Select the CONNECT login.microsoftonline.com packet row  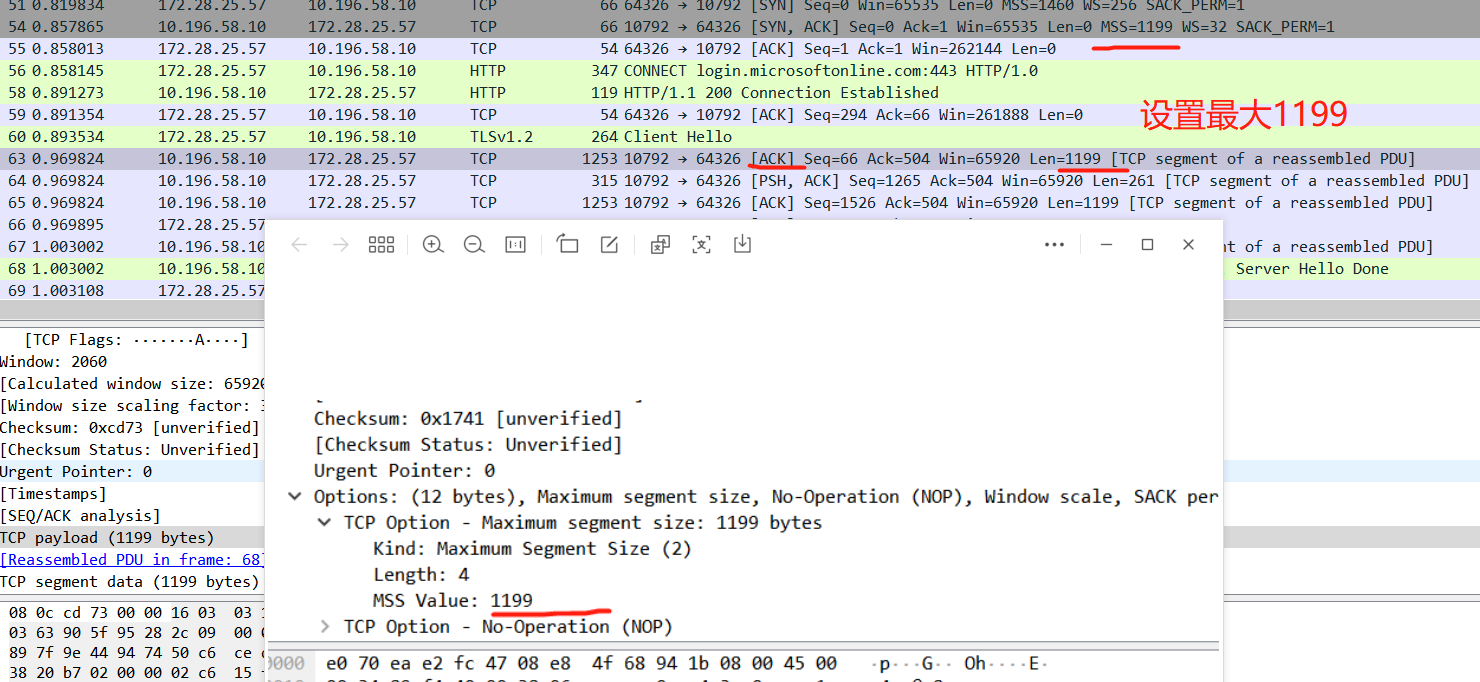(x=700, y=70)
